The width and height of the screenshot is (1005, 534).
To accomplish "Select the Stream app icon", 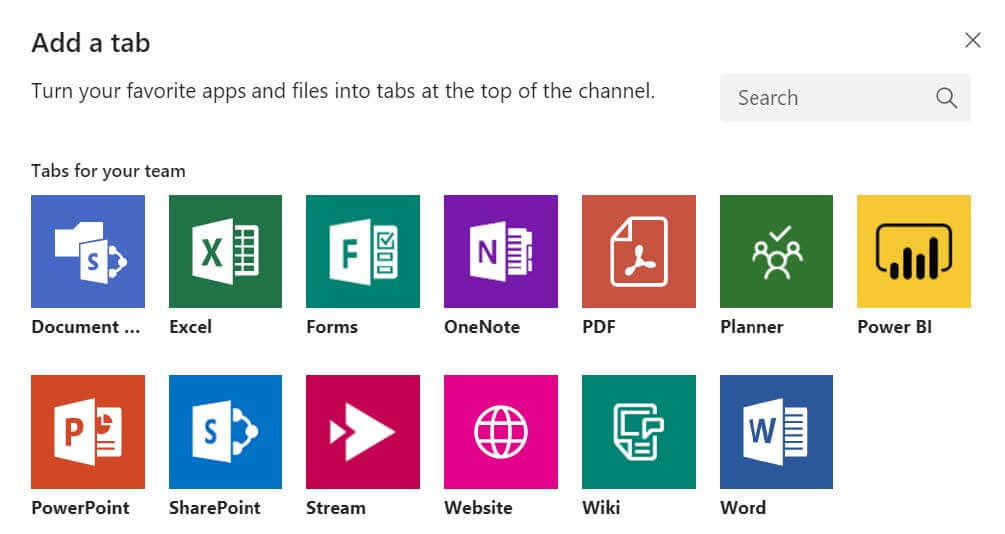I will click(x=363, y=432).
